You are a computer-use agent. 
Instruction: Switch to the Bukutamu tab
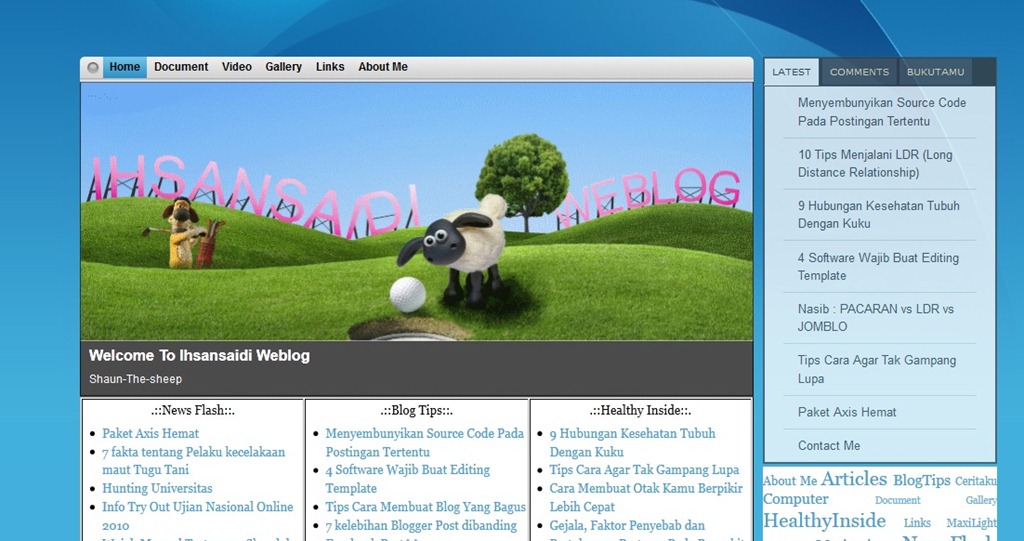(935, 72)
